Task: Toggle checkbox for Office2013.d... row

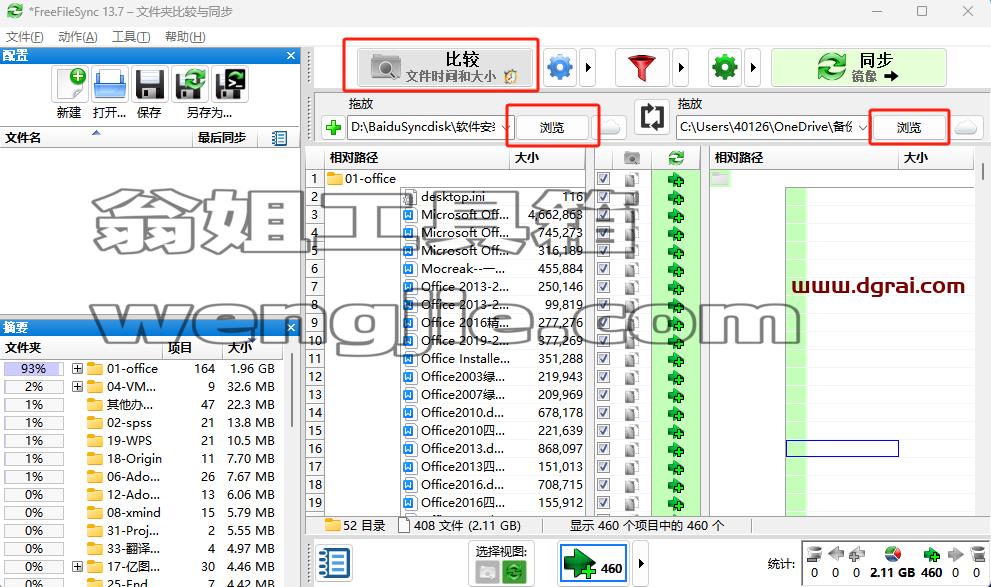Action: pyautogui.click(x=604, y=449)
